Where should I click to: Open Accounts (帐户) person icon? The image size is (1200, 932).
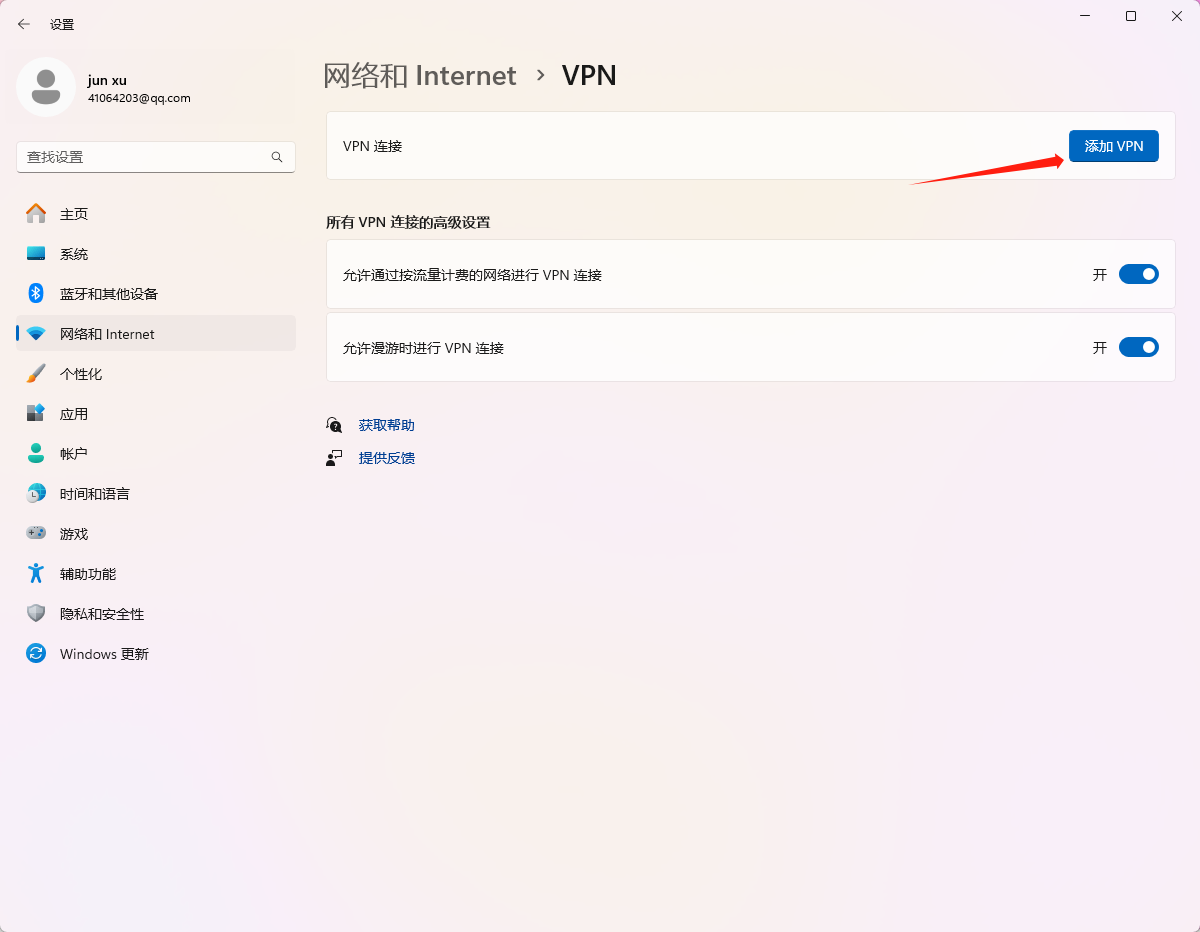coord(36,454)
